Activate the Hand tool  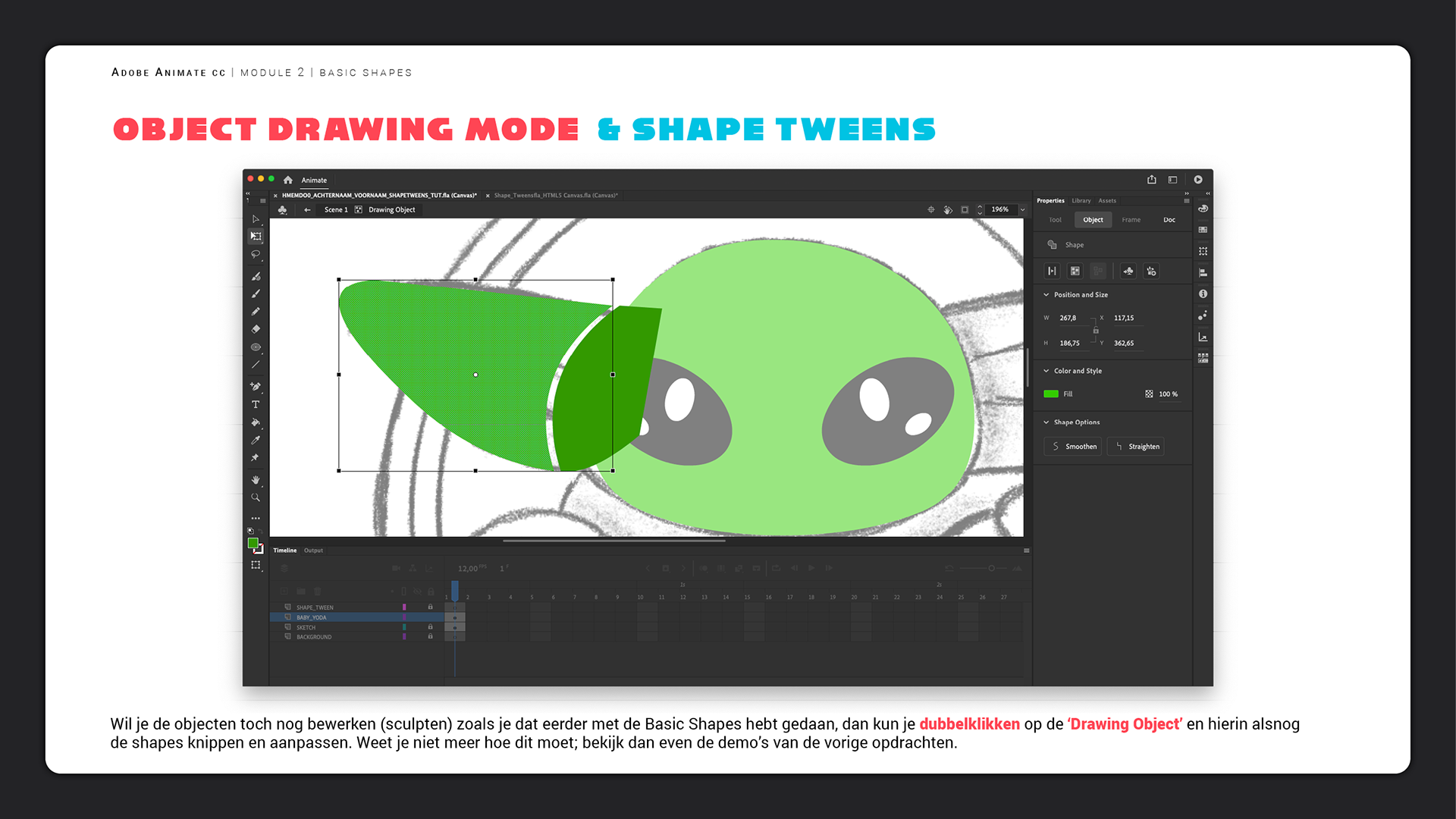point(256,480)
